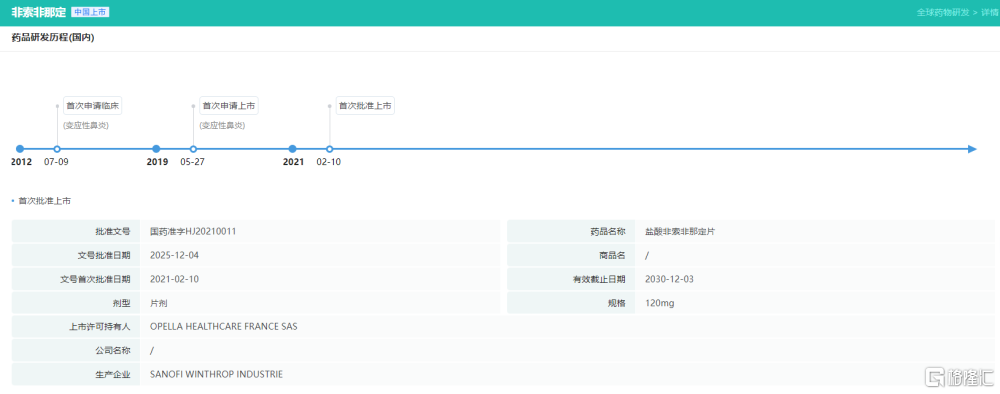Select approval number 国药准字HJ20210011
This screenshot has width=1000, height=394.
coord(193,231)
